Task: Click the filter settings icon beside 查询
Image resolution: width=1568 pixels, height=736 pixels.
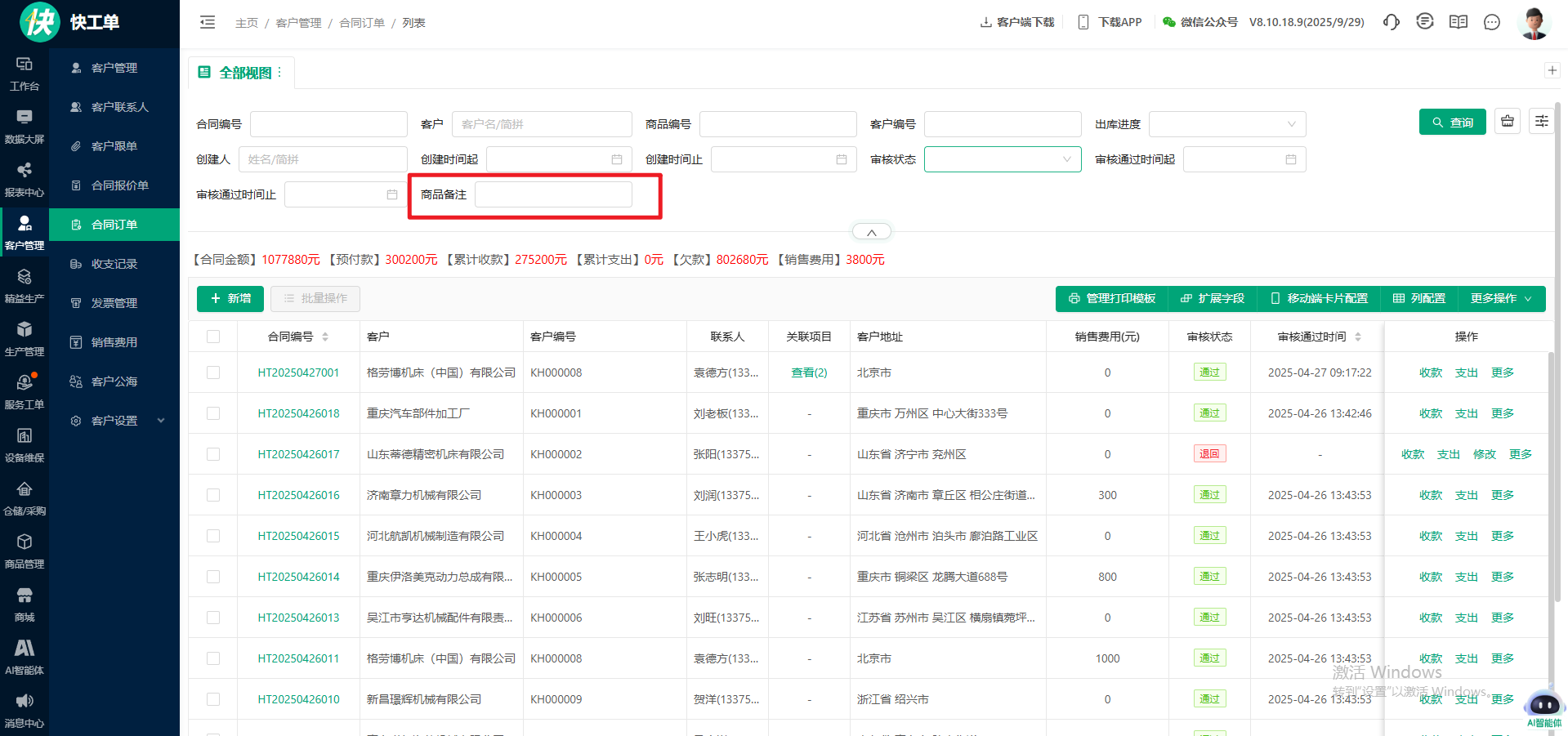Action: (1541, 122)
